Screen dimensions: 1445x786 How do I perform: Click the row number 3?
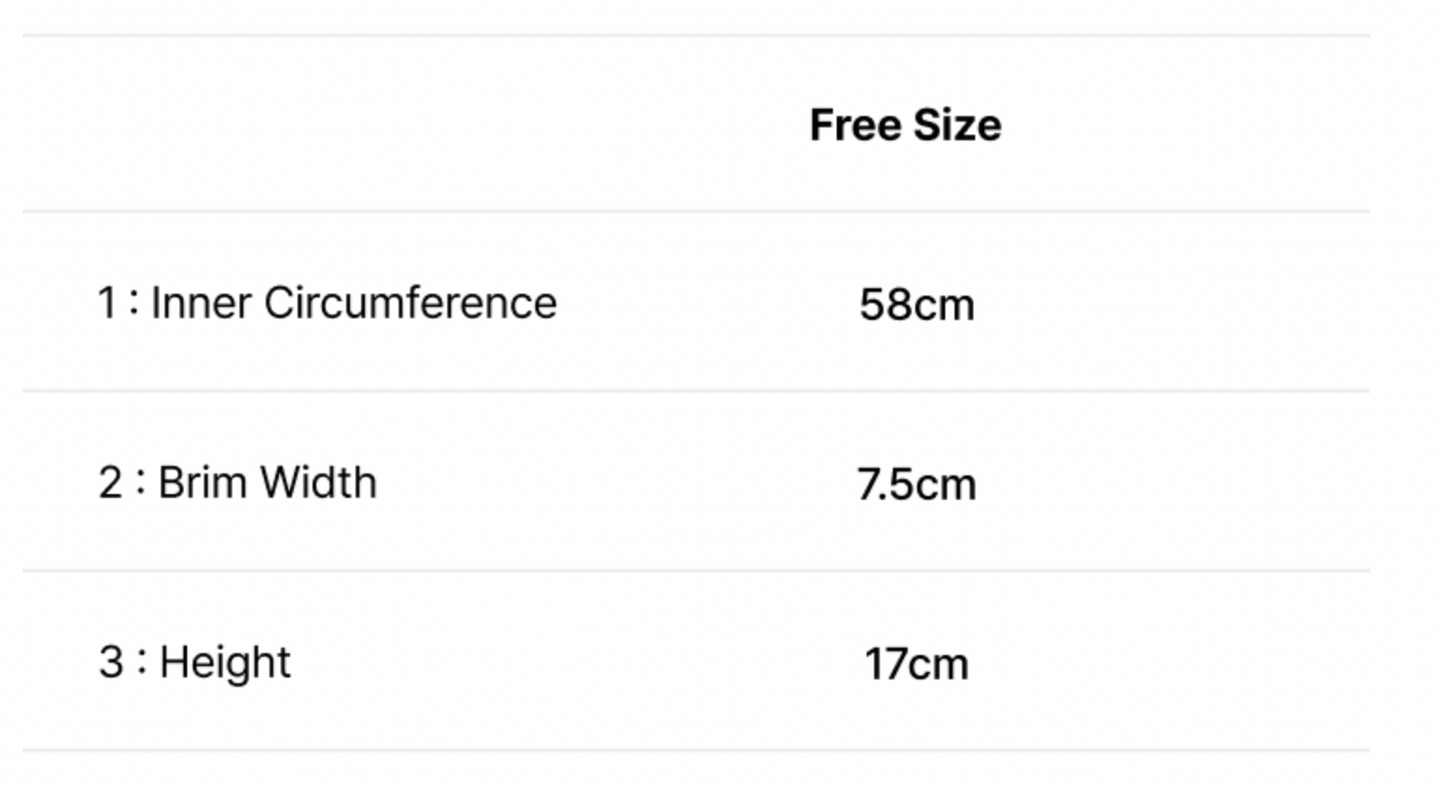click(x=110, y=663)
